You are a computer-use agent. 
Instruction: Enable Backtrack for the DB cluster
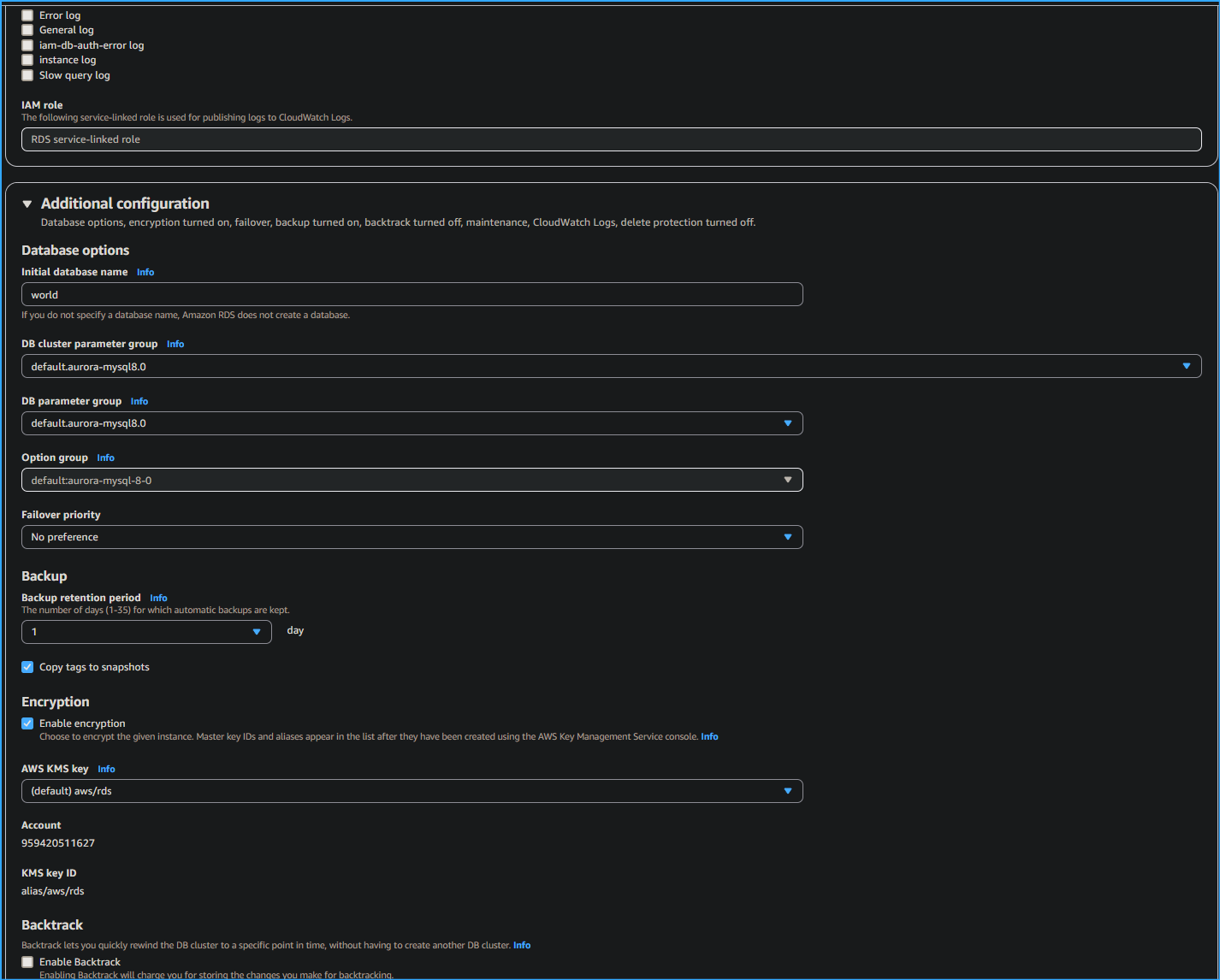27,961
